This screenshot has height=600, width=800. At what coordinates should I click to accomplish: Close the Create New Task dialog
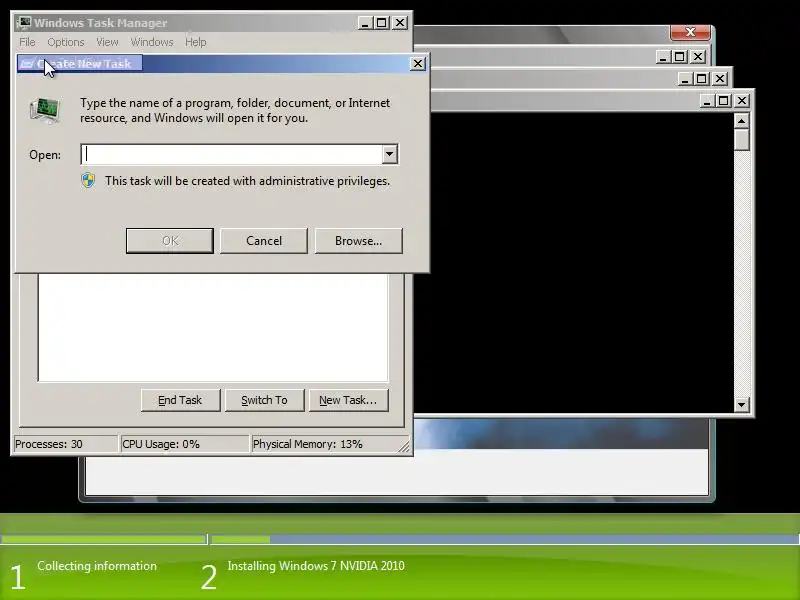click(418, 64)
